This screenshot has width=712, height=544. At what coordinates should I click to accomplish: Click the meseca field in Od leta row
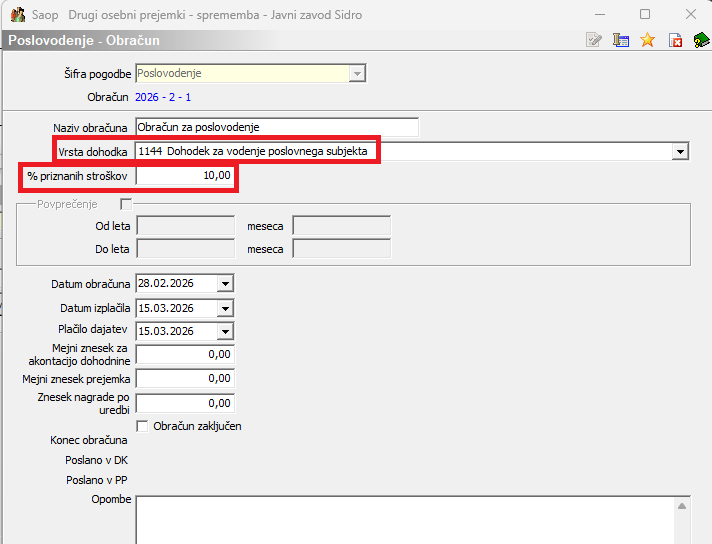point(341,226)
